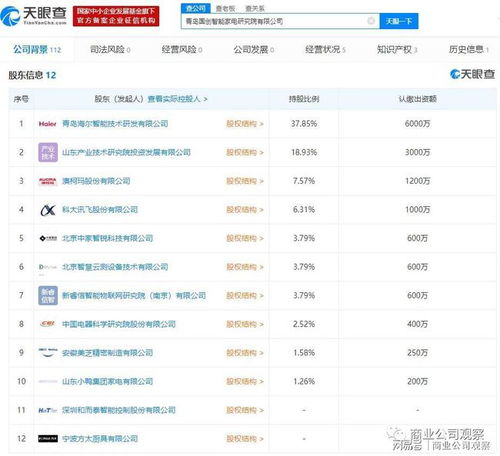
Task: Click the blue 新睿信 logo in row 7
Action: pos(48,295)
